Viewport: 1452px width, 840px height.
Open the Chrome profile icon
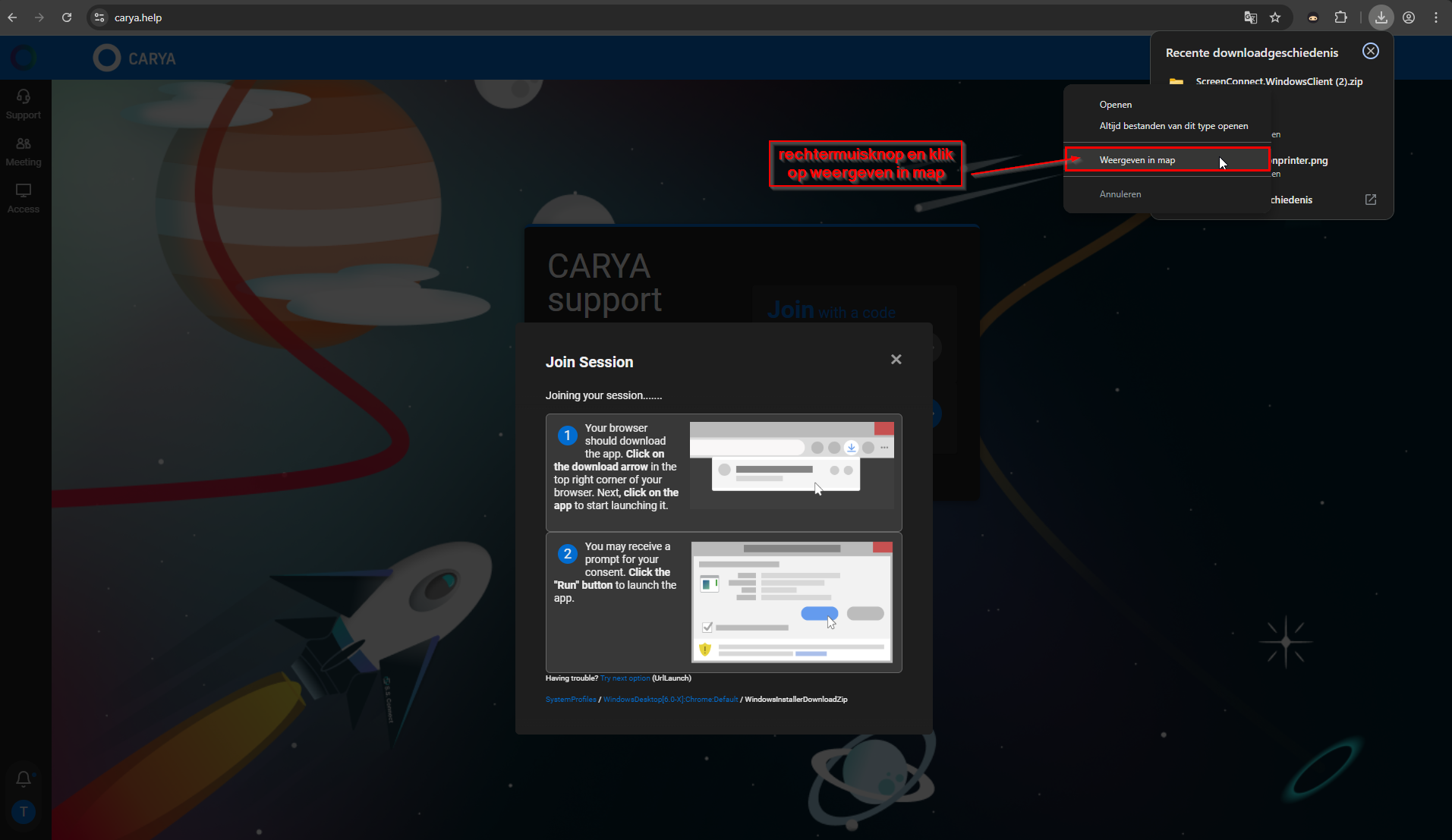[1409, 17]
